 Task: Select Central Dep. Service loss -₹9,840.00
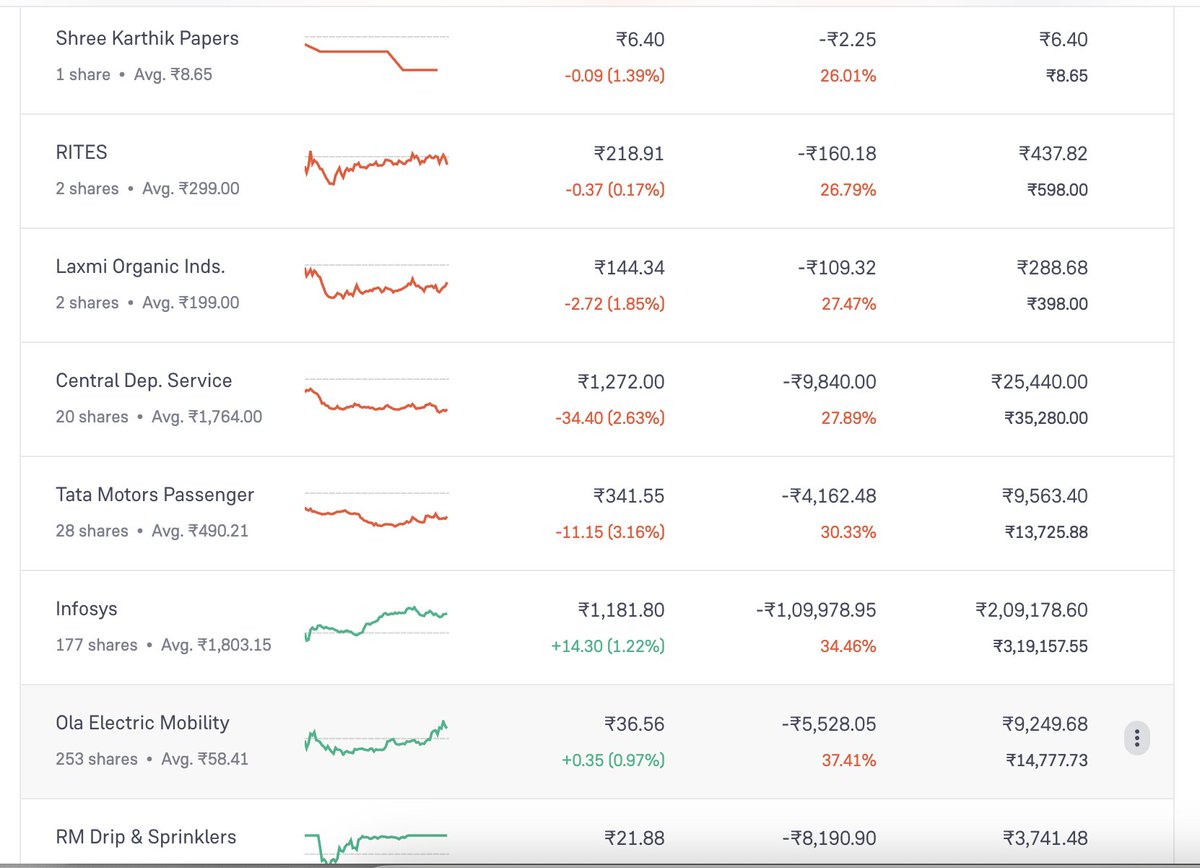[829, 382]
